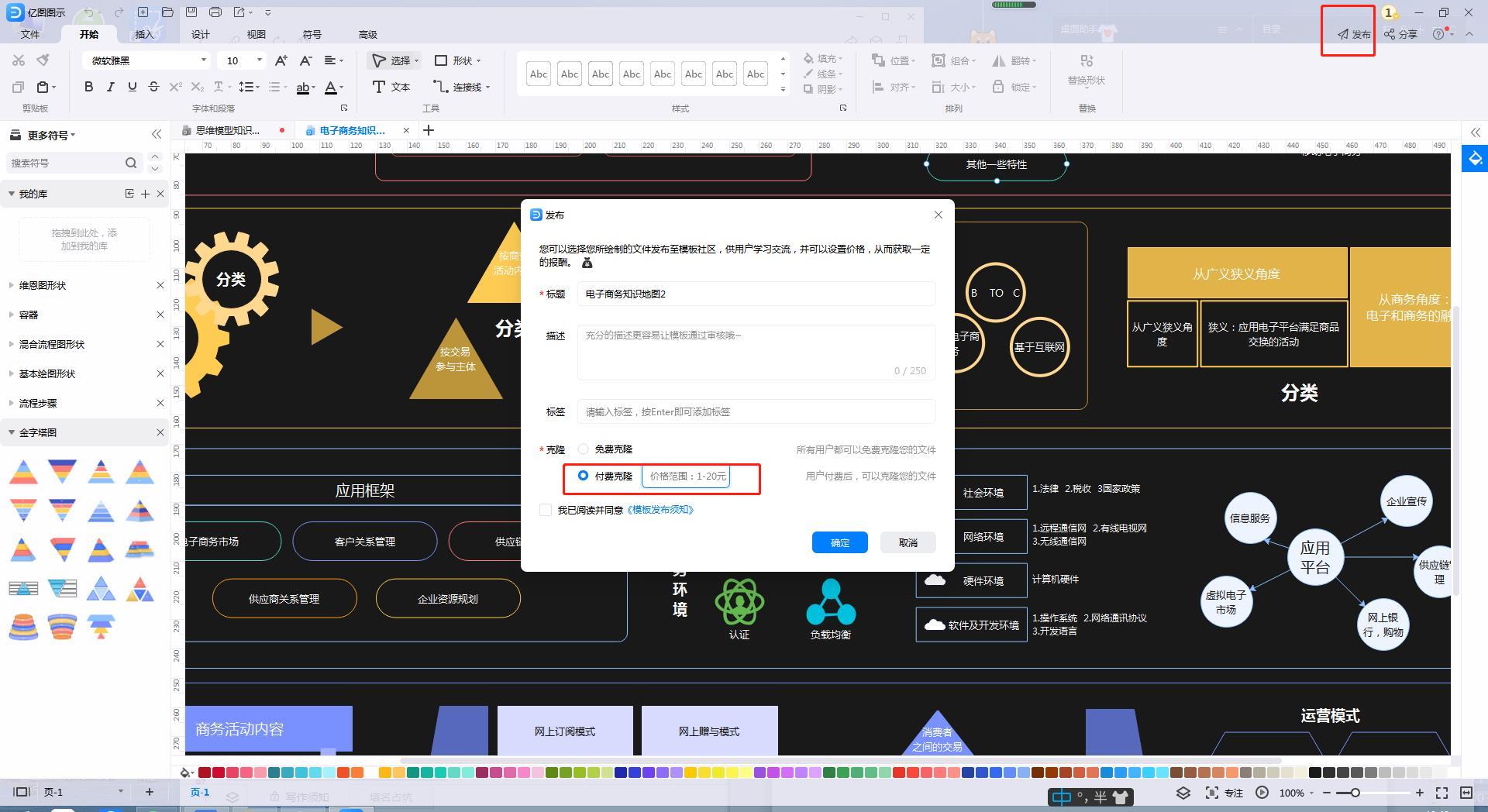Click the 确定 confirm button in dialog
The height and width of the screenshot is (812, 1488).
(839, 542)
